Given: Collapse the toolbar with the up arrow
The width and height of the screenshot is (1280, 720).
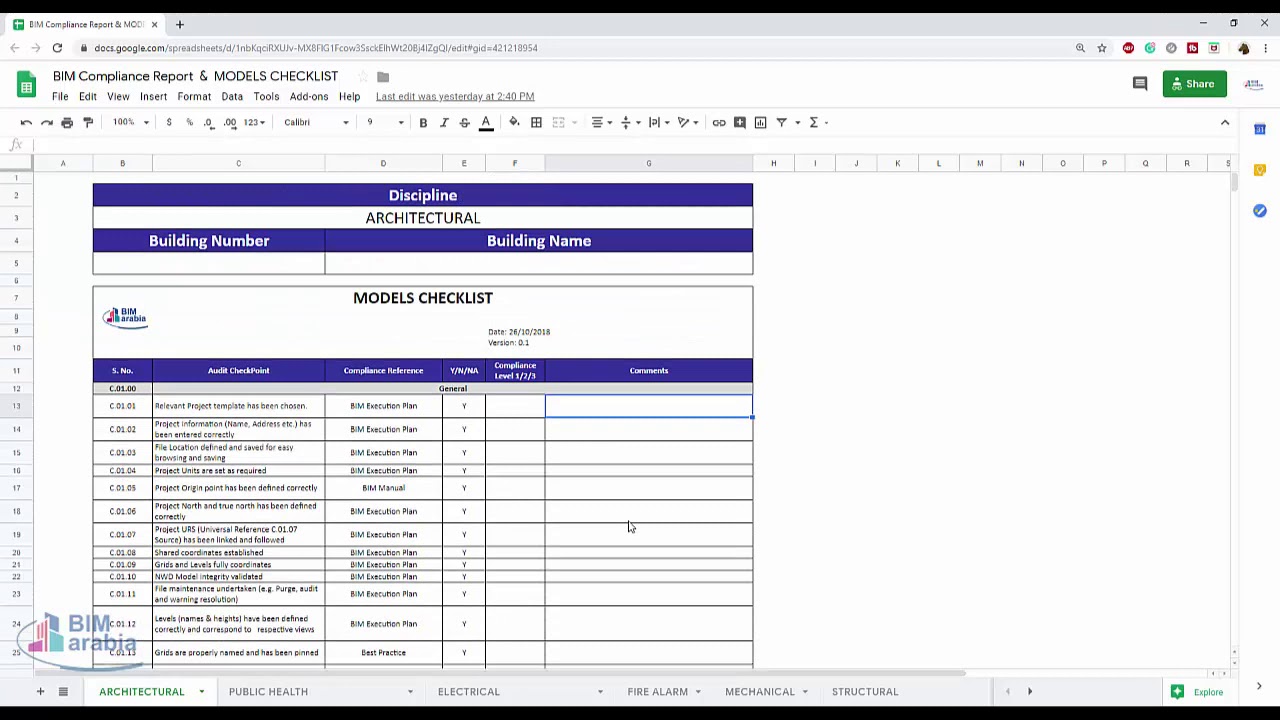Looking at the screenshot, I should [1225, 122].
